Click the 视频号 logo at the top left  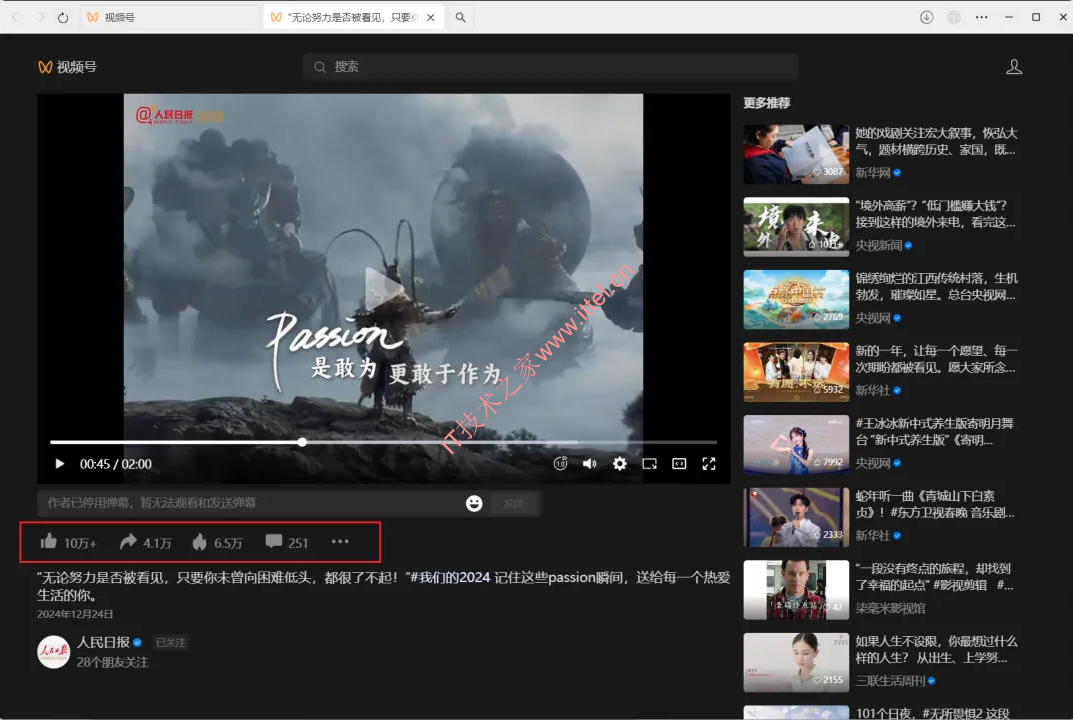pos(67,67)
